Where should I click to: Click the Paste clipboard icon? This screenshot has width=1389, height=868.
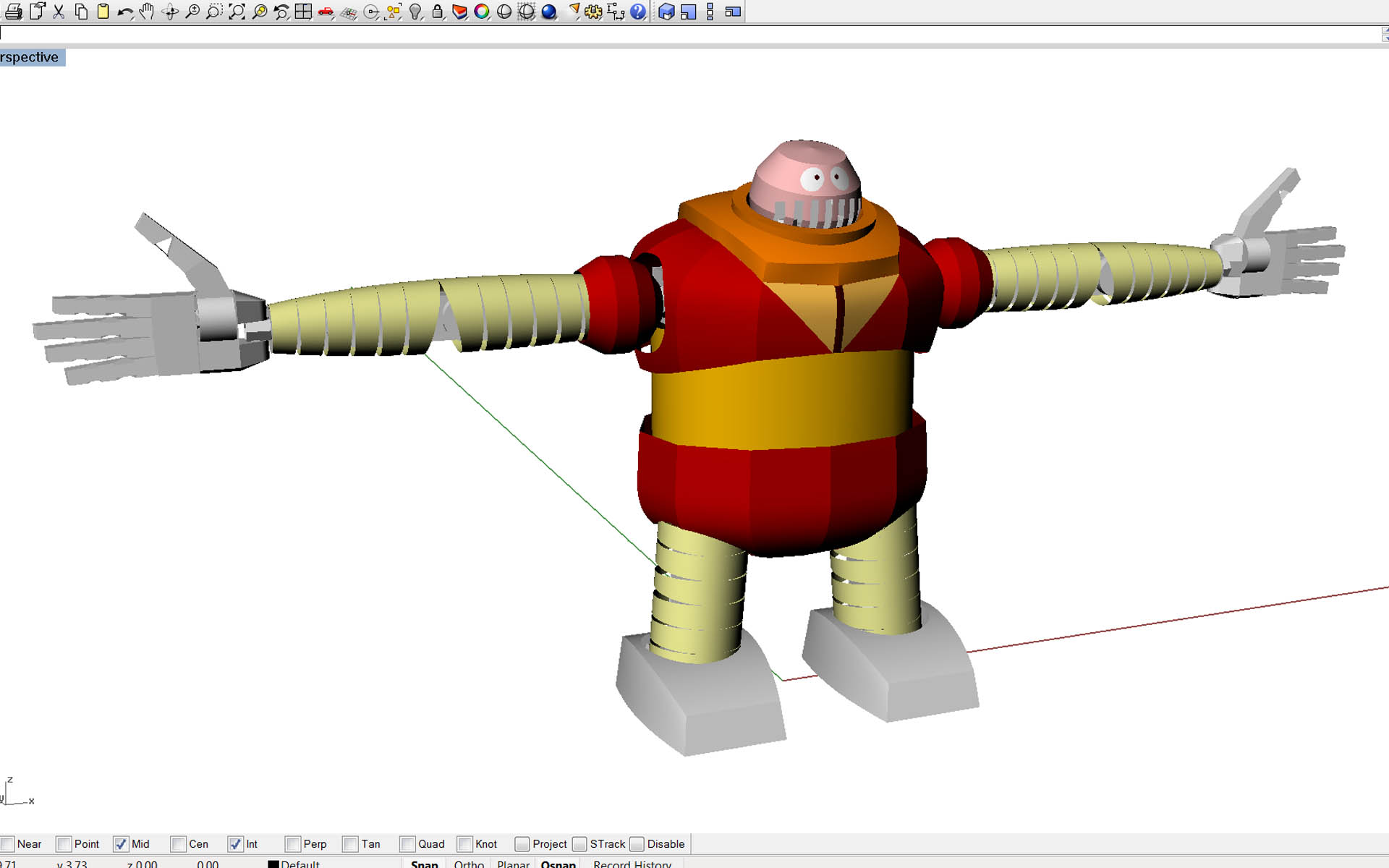pos(103,12)
